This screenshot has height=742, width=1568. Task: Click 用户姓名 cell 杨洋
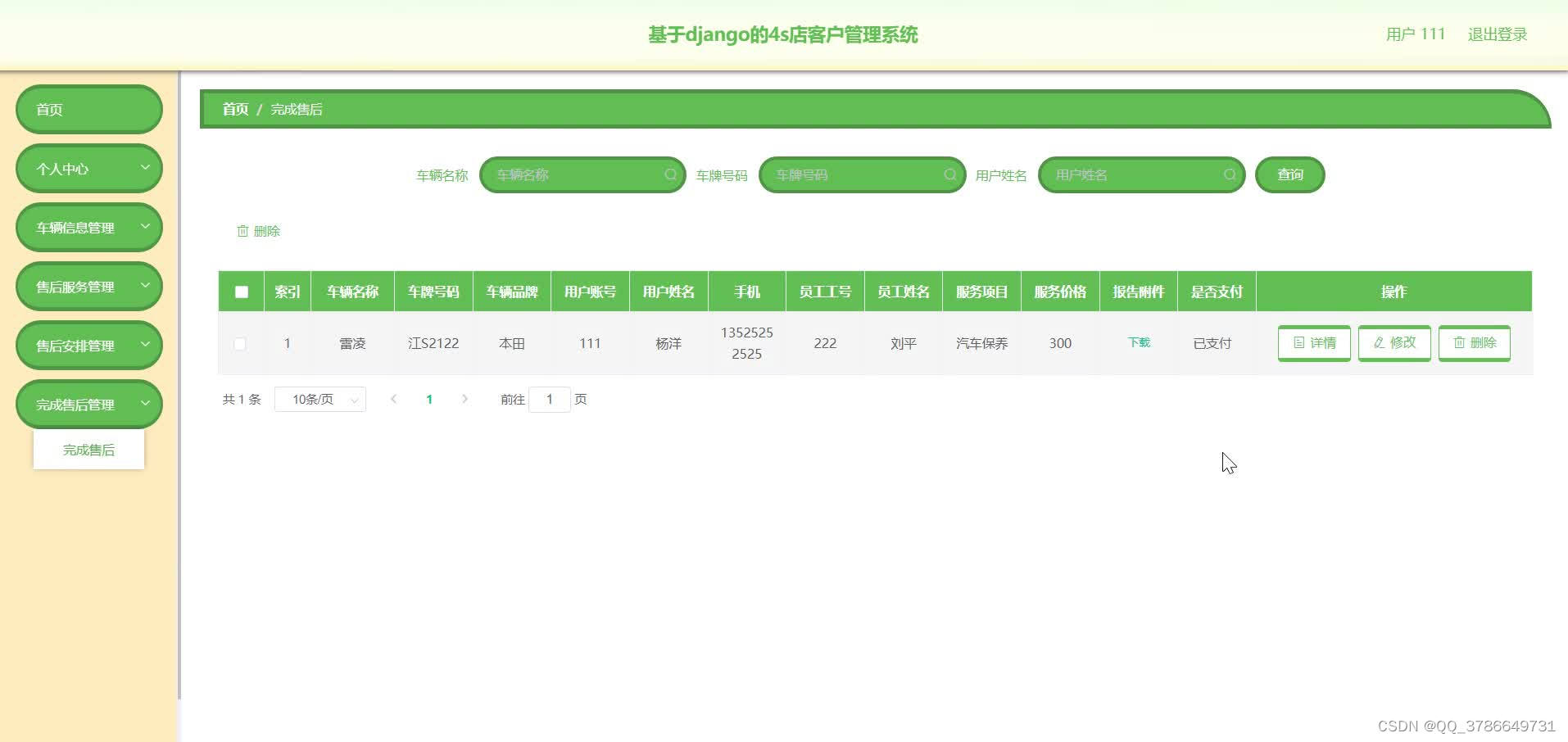click(x=668, y=343)
